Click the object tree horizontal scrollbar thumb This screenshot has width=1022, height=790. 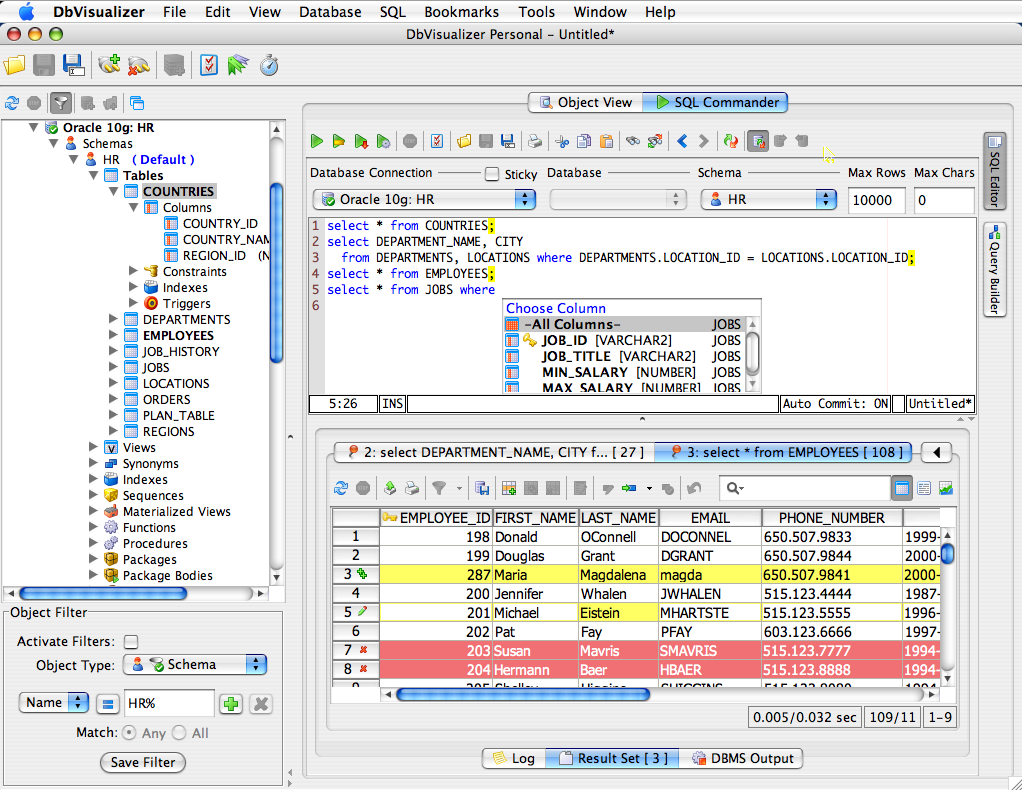(103, 593)
